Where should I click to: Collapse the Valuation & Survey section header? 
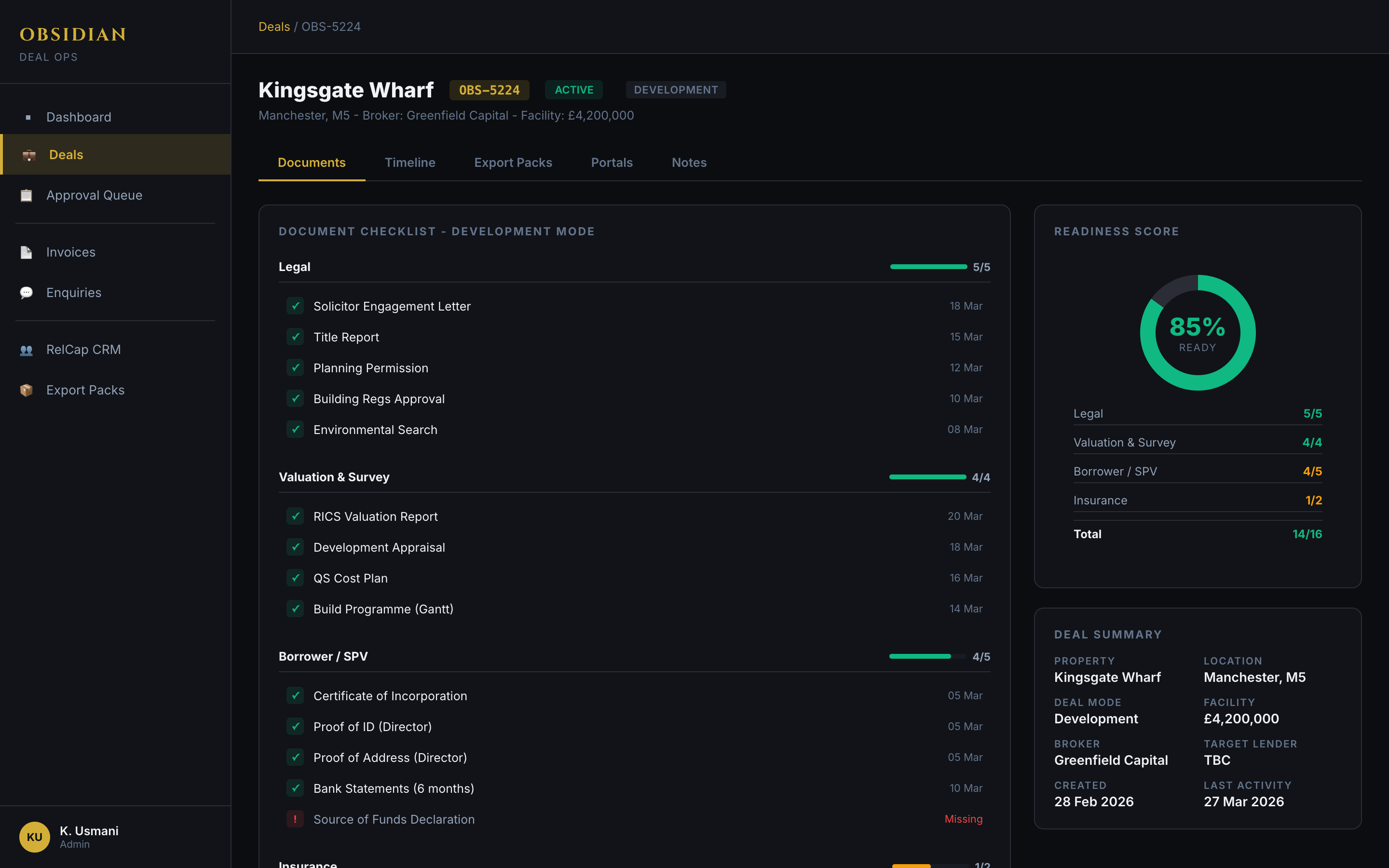tap(634, 477)
